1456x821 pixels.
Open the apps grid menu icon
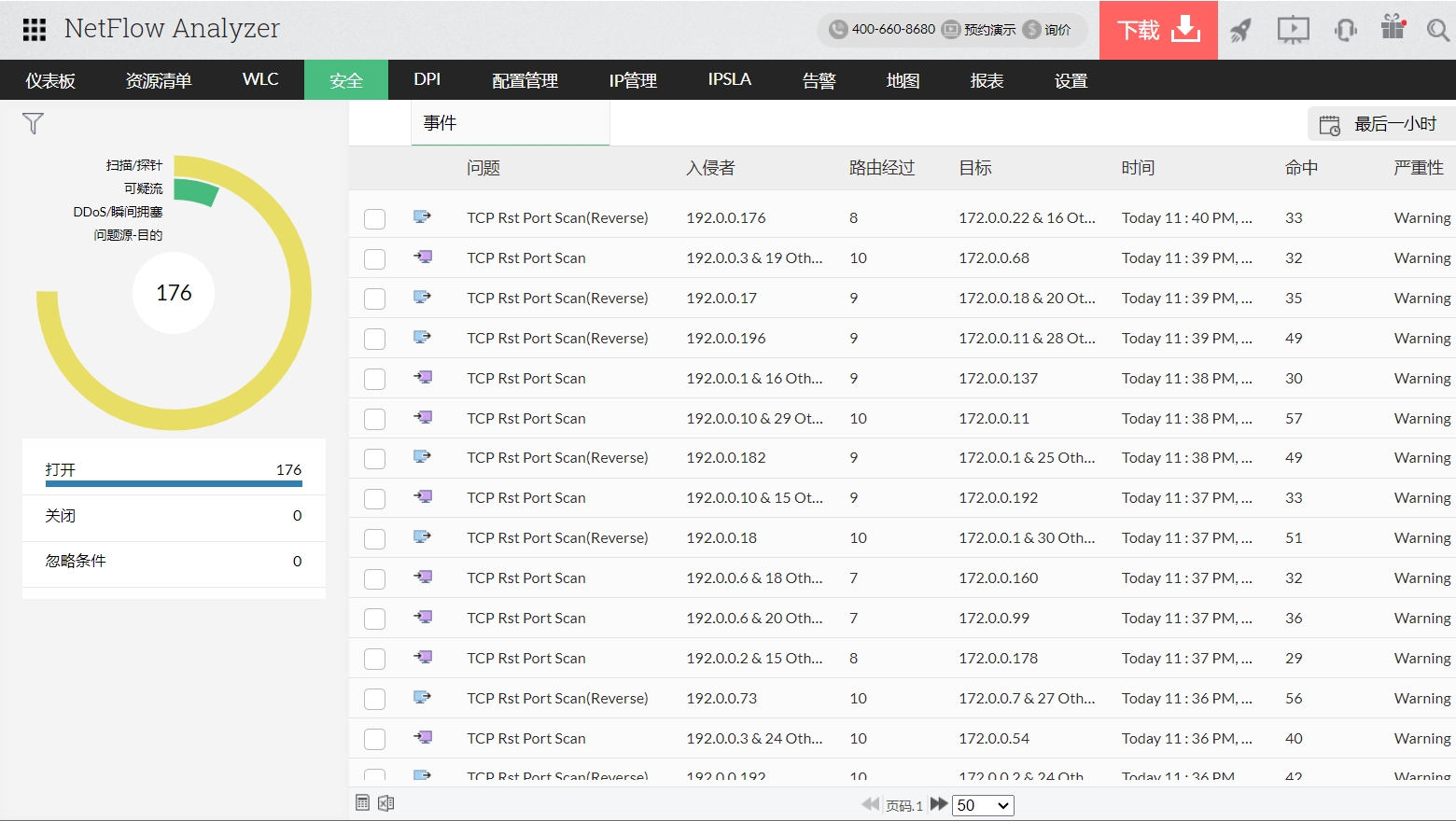click(x=35, y=30)
